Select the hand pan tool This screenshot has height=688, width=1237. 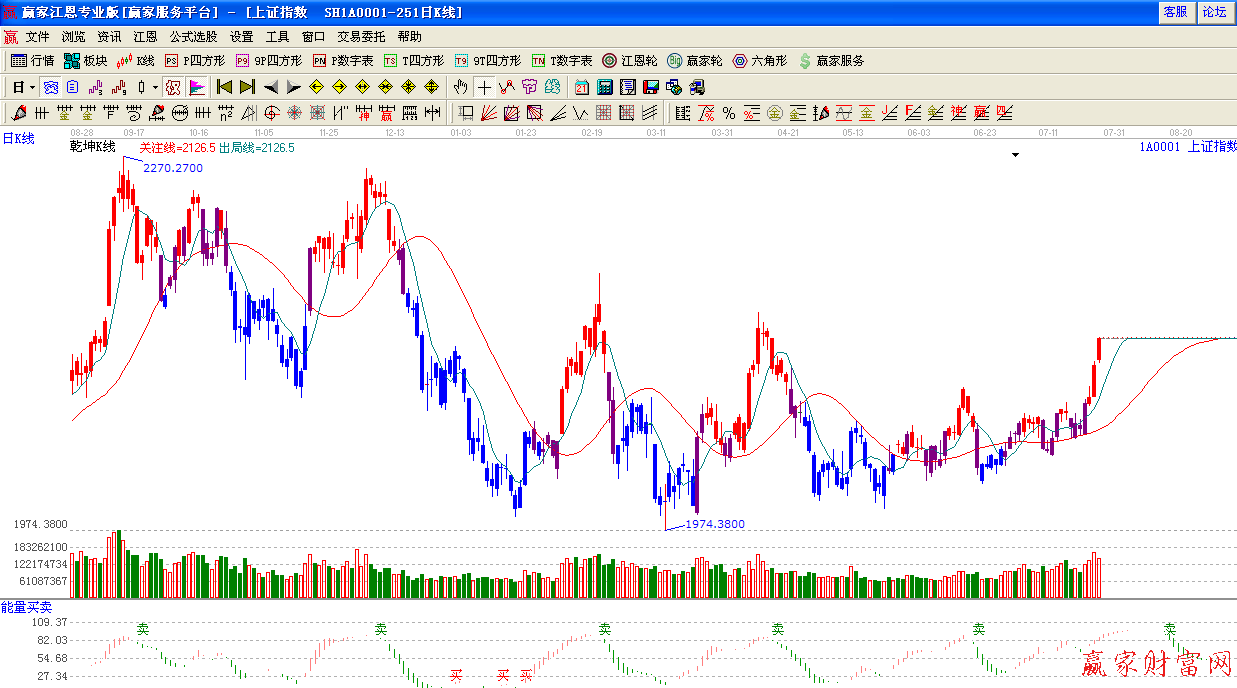[460, 87]
